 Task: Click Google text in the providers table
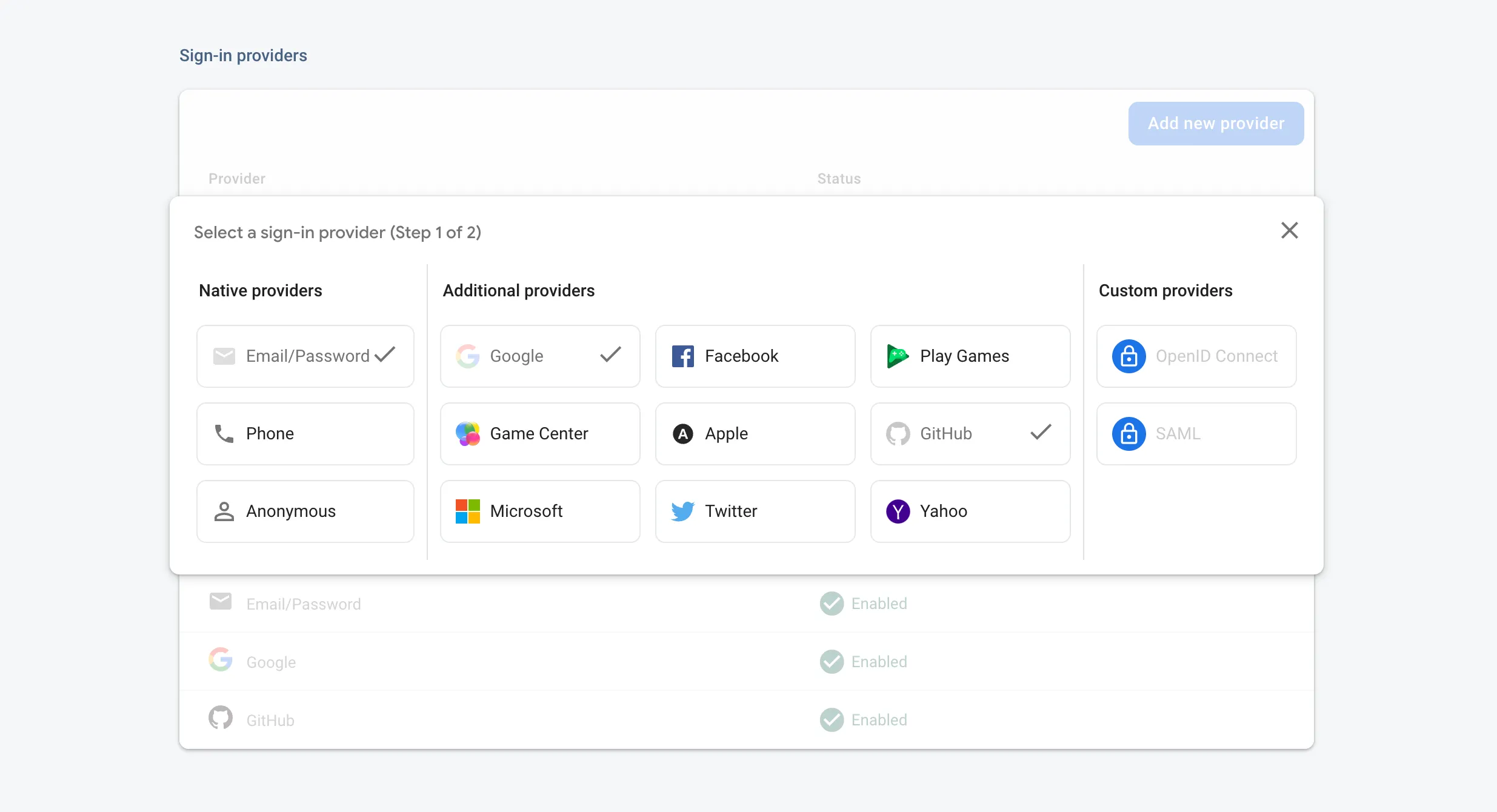(x=271, y=662)
